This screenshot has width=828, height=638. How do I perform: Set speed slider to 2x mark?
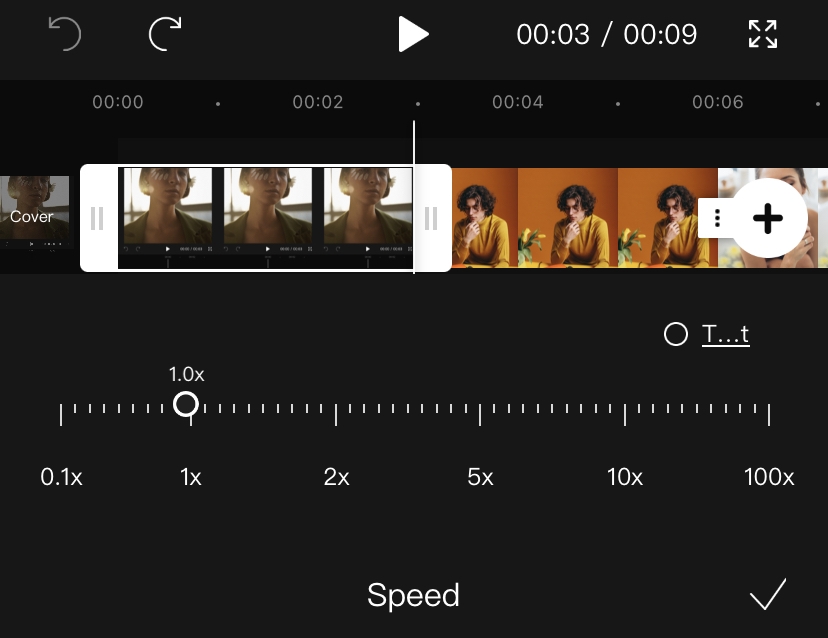click(336, 415)
